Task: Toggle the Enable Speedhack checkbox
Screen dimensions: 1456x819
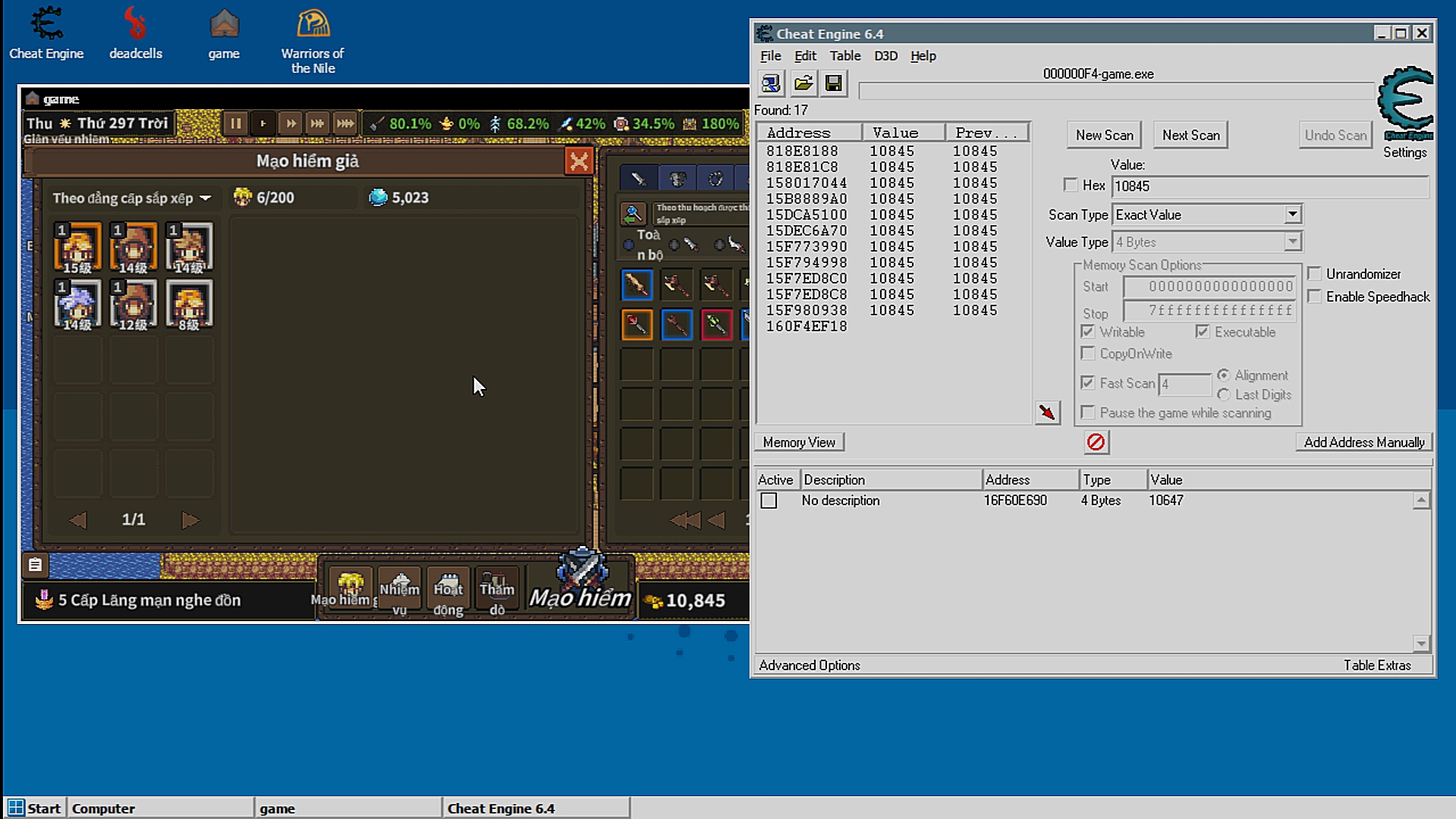Action: coord(1315,297)
